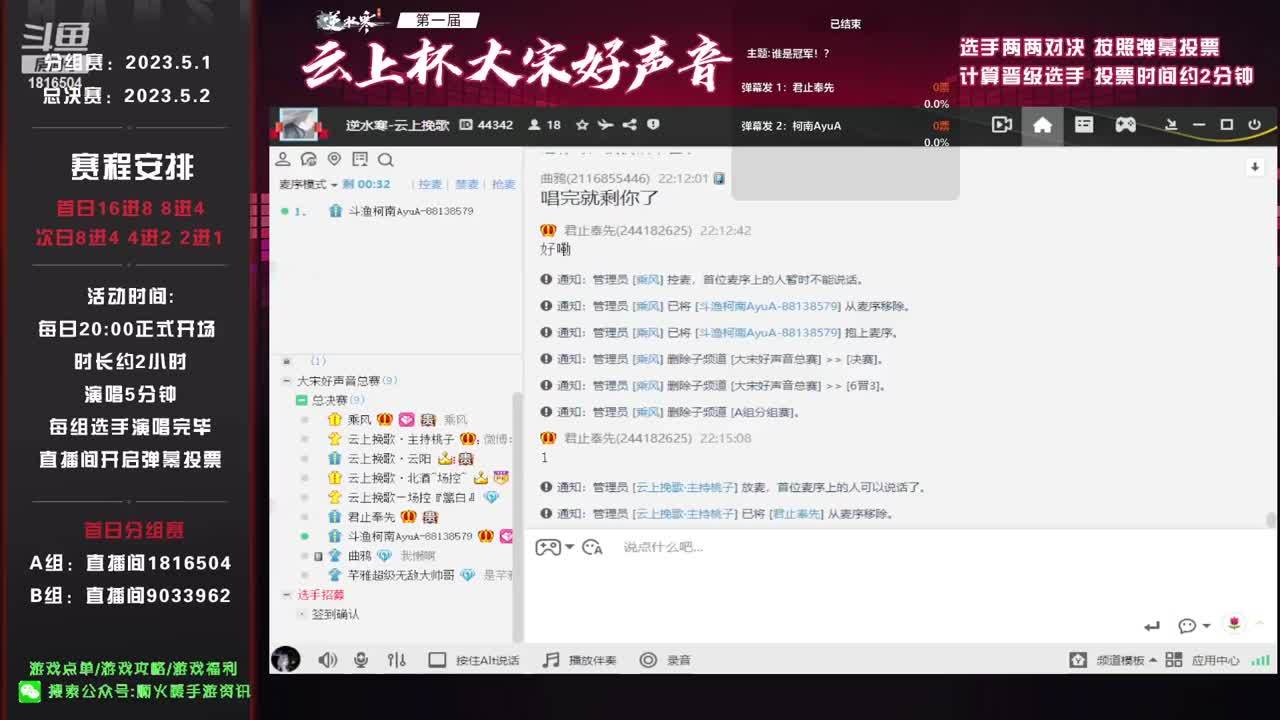This screenshot has height=720, width=1280.
Task: Open the 麦序模式 mode dropdown
Action: tap(308, 185)
